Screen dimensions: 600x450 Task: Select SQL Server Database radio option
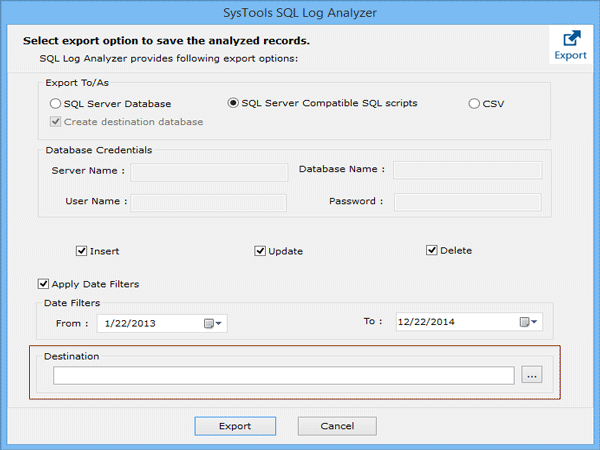[x=55, y=104]
